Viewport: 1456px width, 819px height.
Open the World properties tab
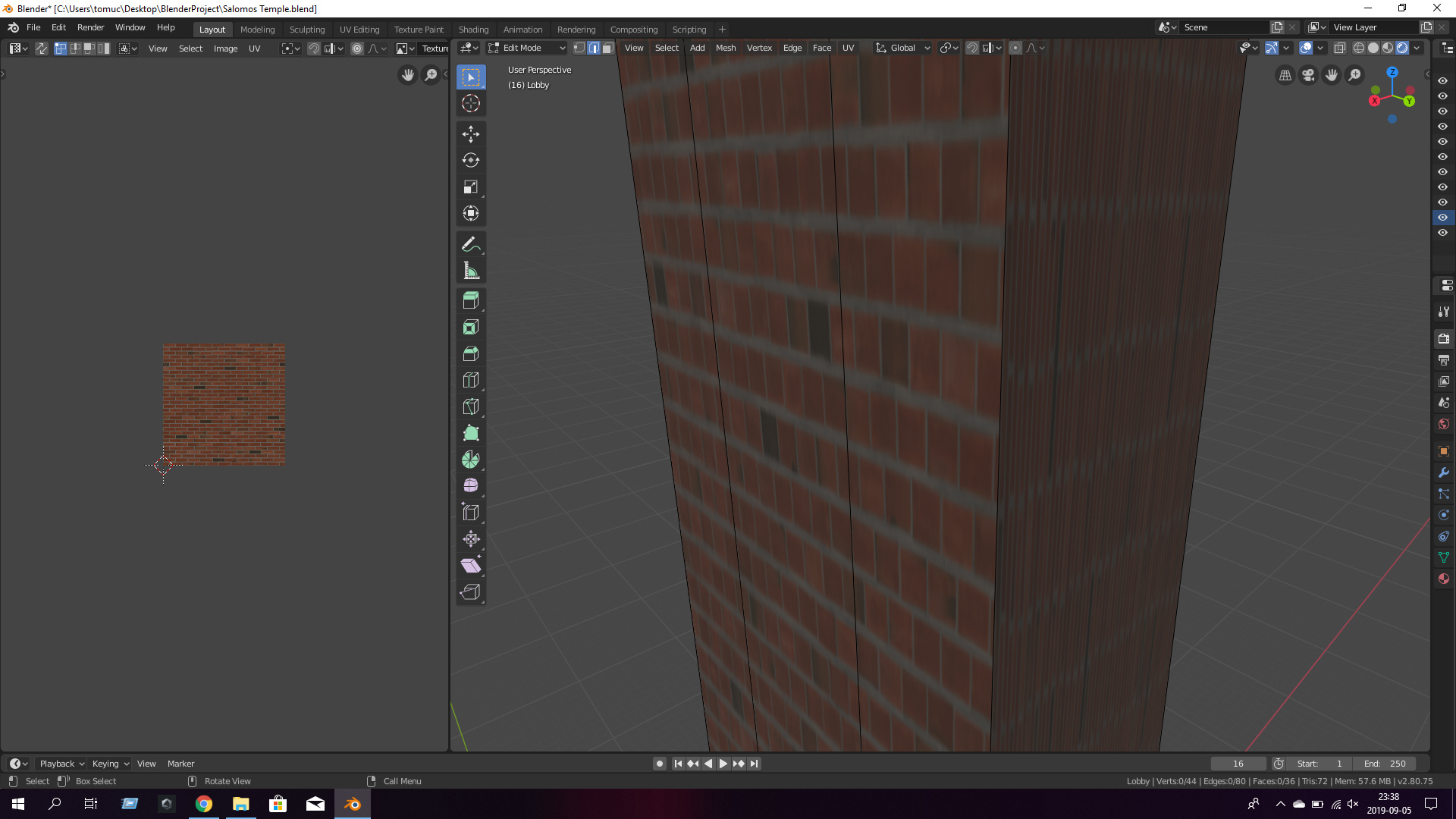click(x=1444, y=424)
